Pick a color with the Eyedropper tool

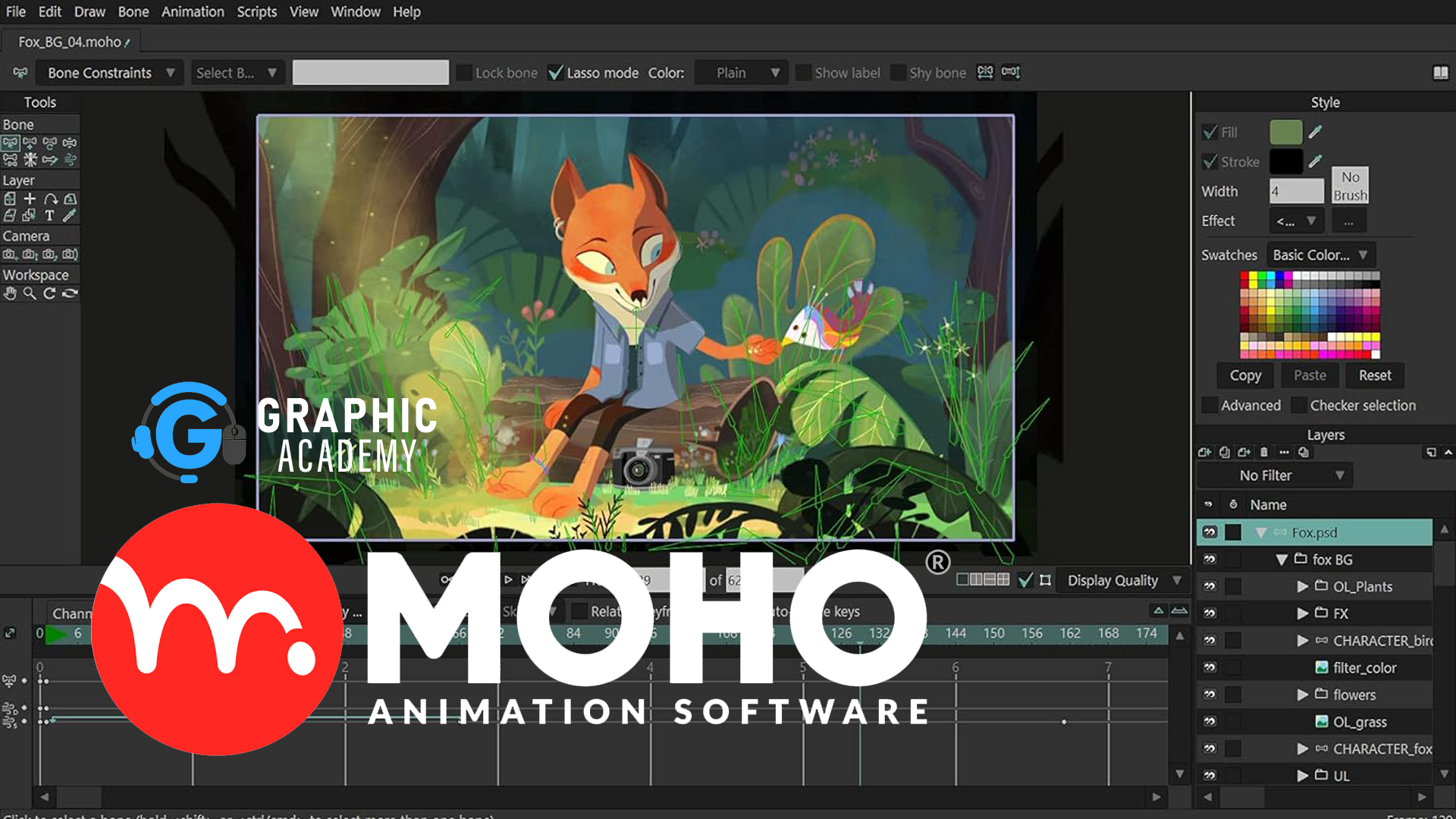coord(69,215)
